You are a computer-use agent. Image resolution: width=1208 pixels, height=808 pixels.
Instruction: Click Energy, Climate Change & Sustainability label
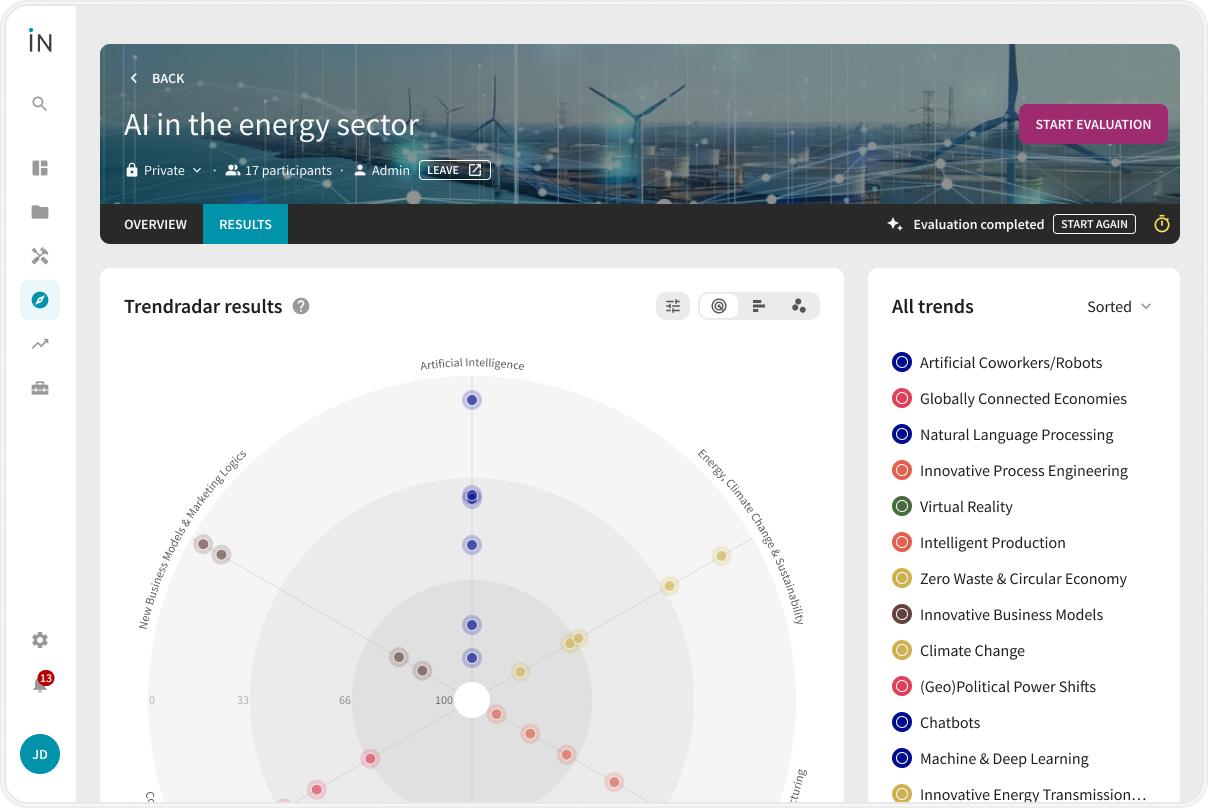click(751, 536)
